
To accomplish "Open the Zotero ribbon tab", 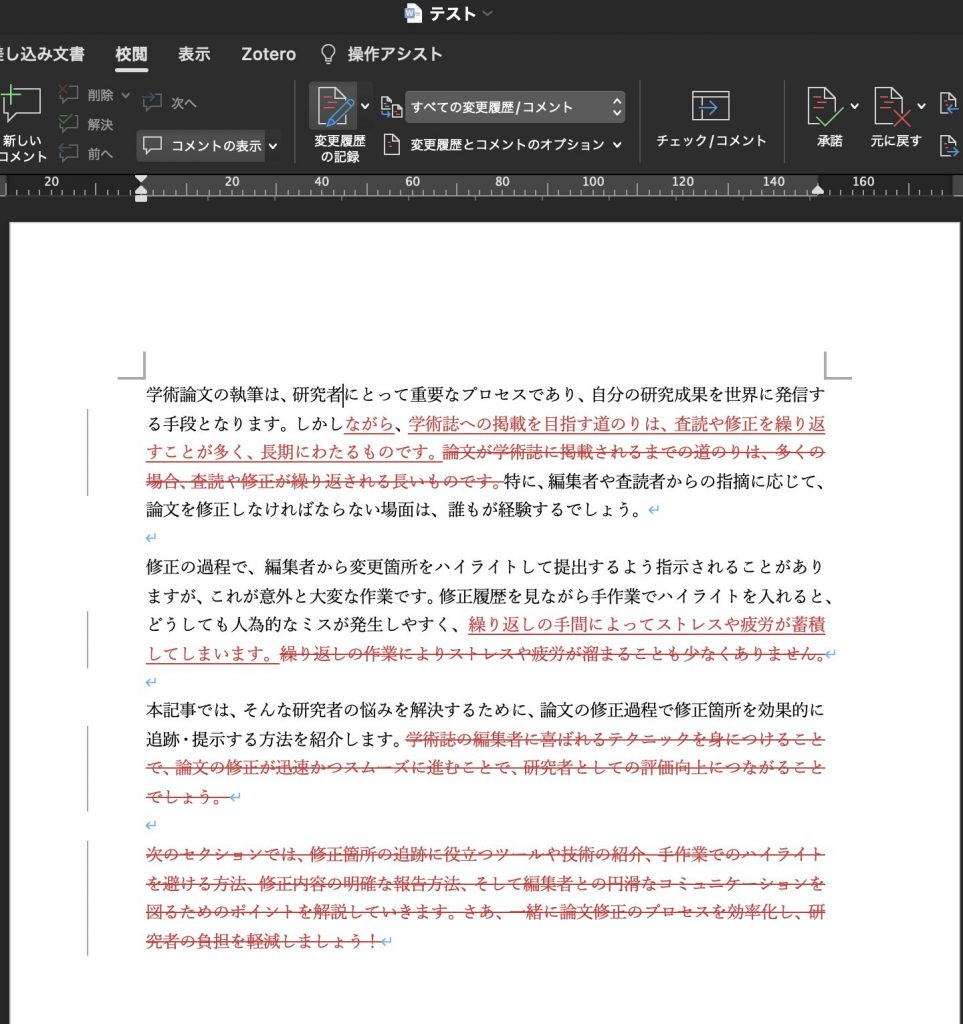I will 269,54.
